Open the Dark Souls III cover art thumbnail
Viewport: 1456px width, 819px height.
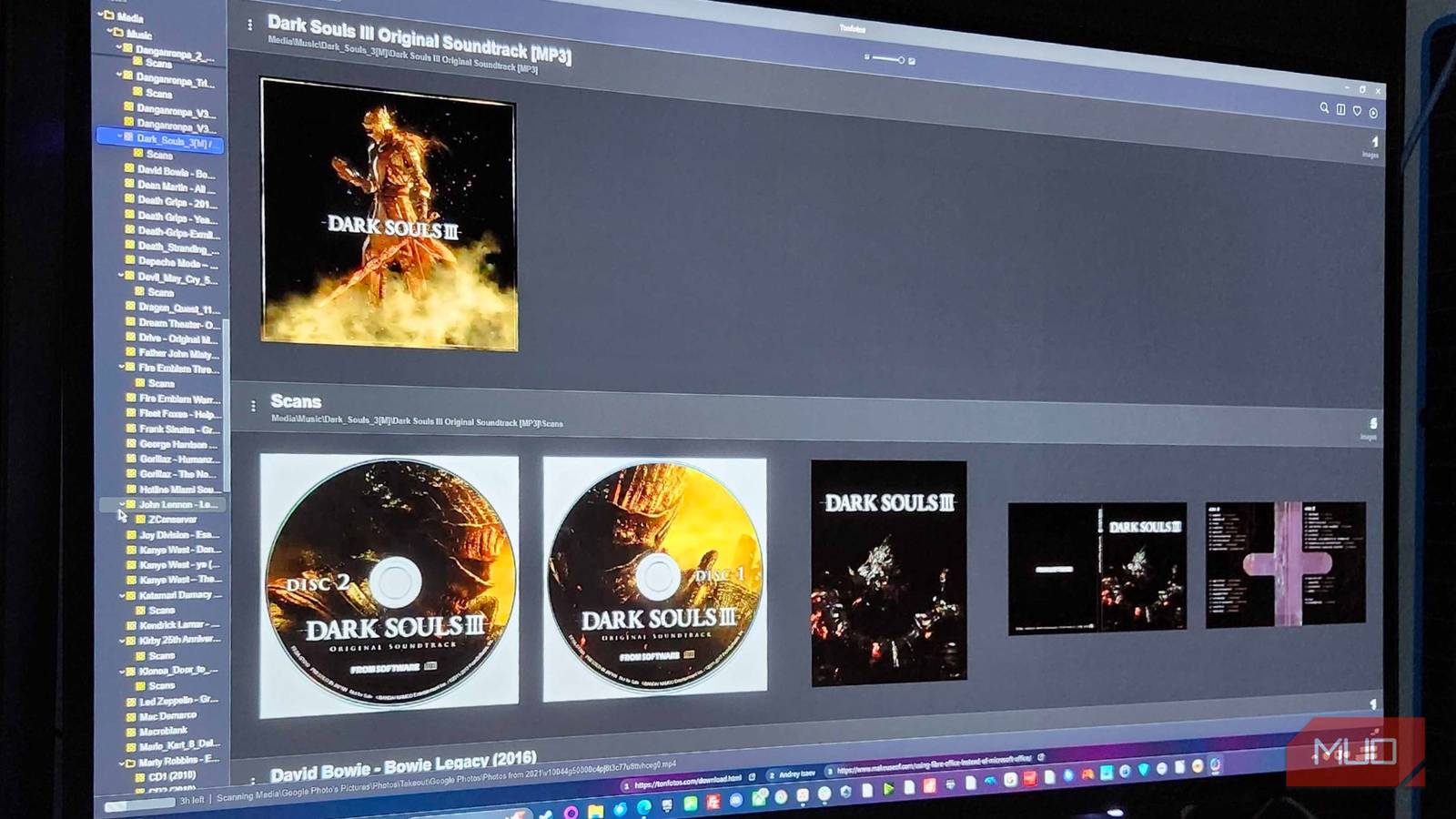[389, 215]
